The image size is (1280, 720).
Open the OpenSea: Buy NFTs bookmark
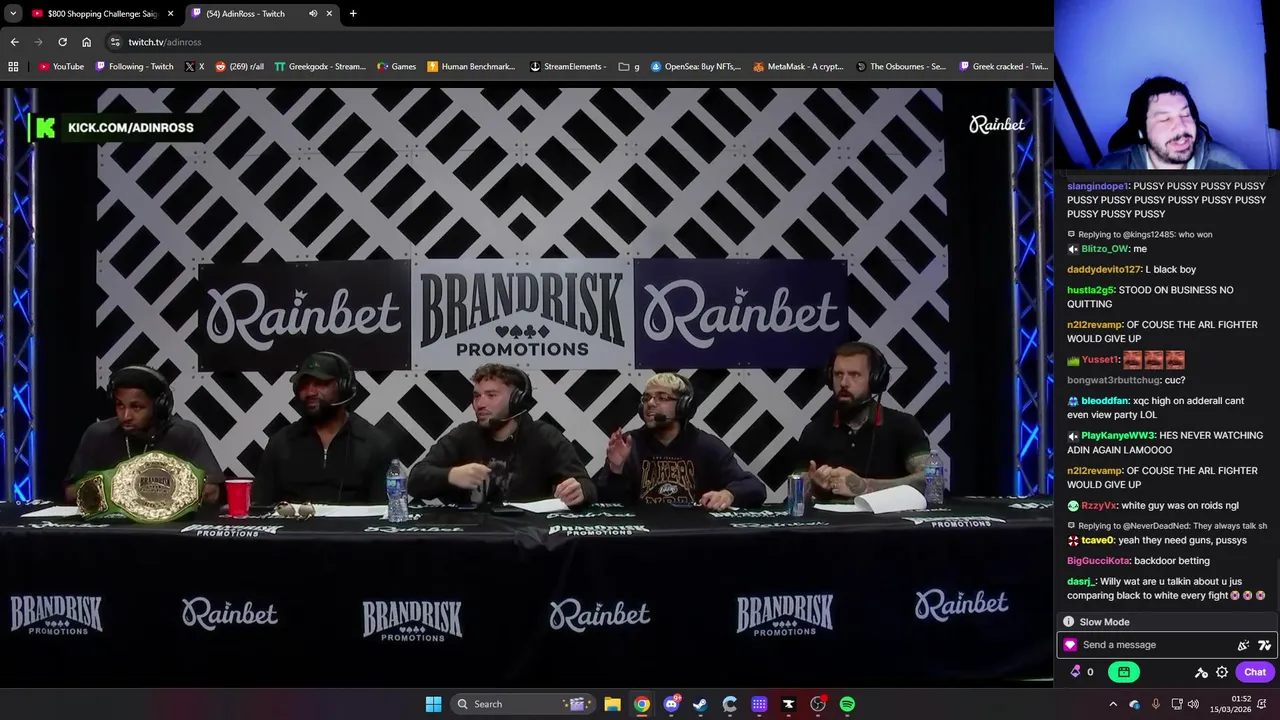(696, 66)
